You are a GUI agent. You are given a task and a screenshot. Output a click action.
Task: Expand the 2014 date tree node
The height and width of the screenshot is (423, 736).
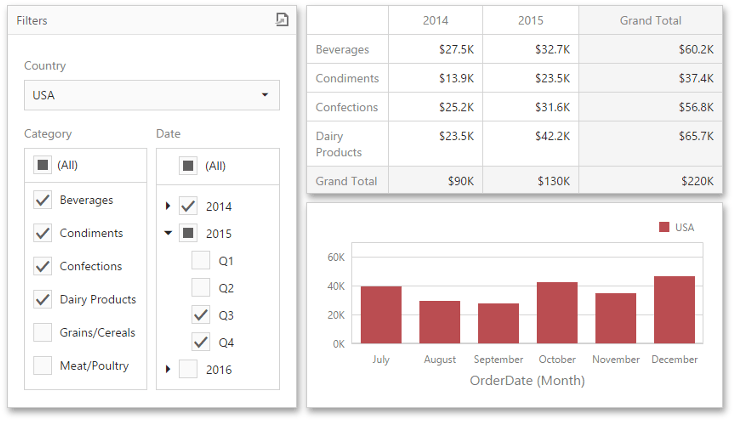coord(168,207)
